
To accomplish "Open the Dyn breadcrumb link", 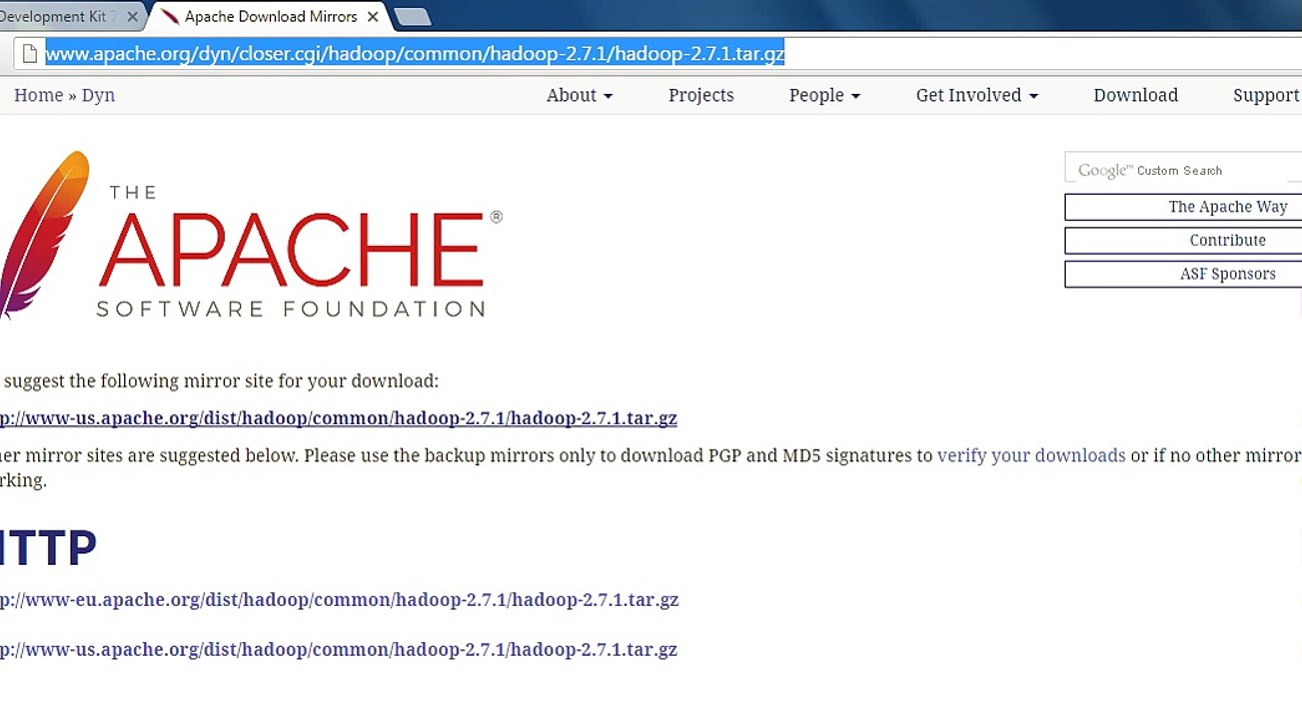I will coord(98,95).
